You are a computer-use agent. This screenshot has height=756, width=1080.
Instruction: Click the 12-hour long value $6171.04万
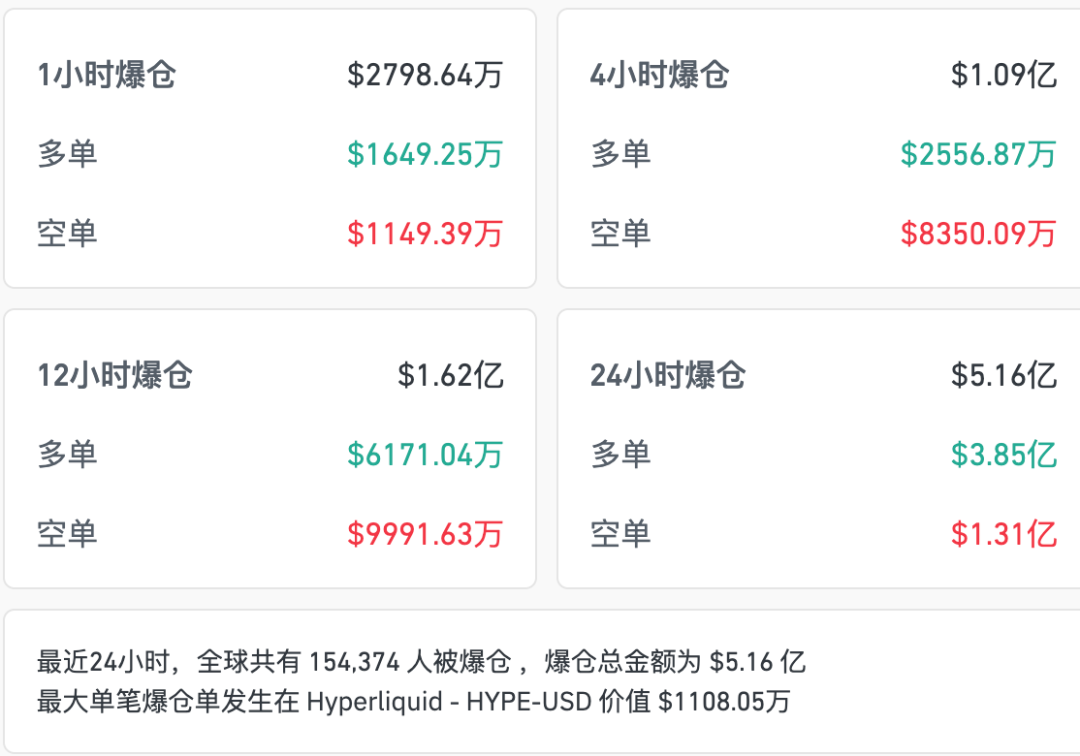[425, 455]
